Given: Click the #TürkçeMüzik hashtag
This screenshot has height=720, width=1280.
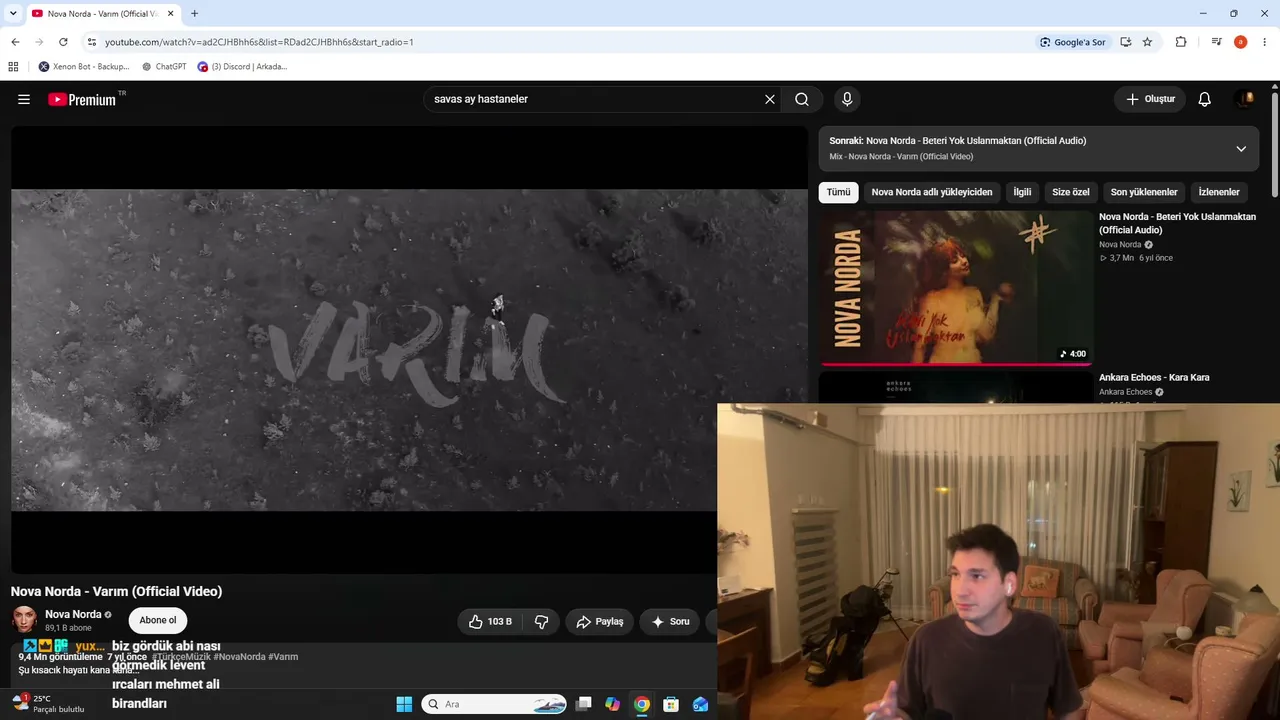Looking at the screenshot, I should point(181,657).
